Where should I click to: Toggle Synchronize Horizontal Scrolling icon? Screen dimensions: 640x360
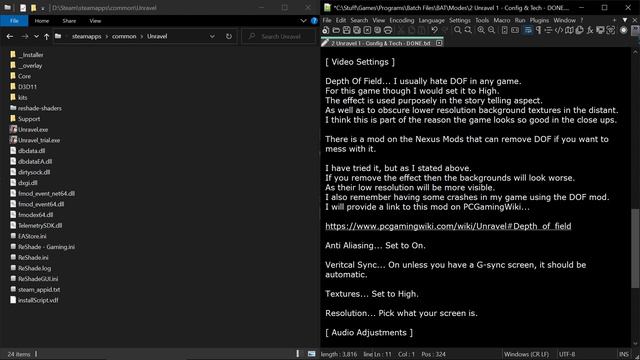tap(515, 30)
